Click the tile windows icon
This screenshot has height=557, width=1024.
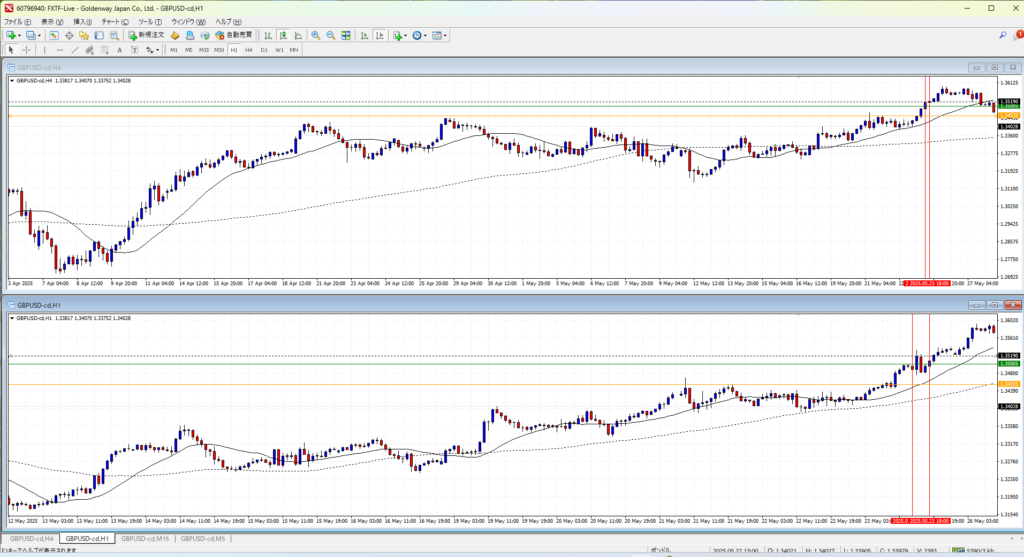point(347,35)
